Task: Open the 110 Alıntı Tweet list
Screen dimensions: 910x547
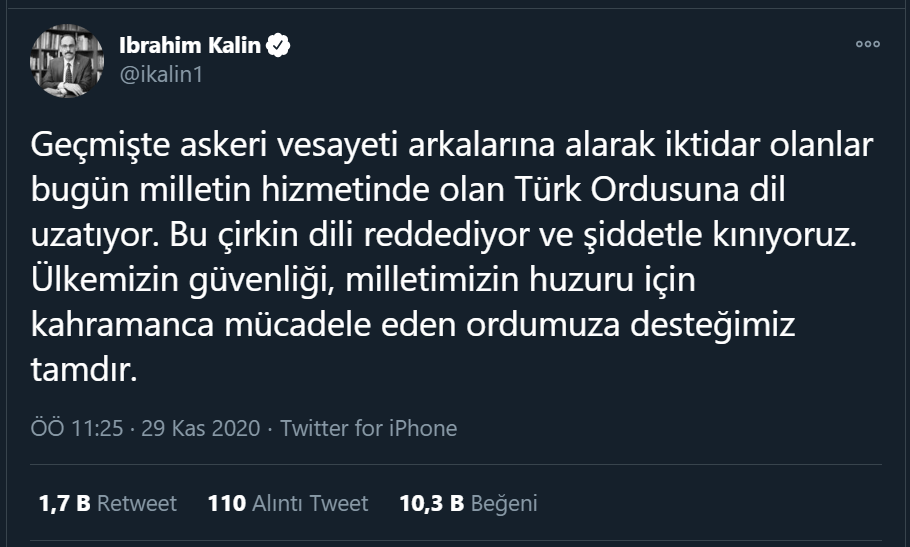Action: tap(288, 503)
